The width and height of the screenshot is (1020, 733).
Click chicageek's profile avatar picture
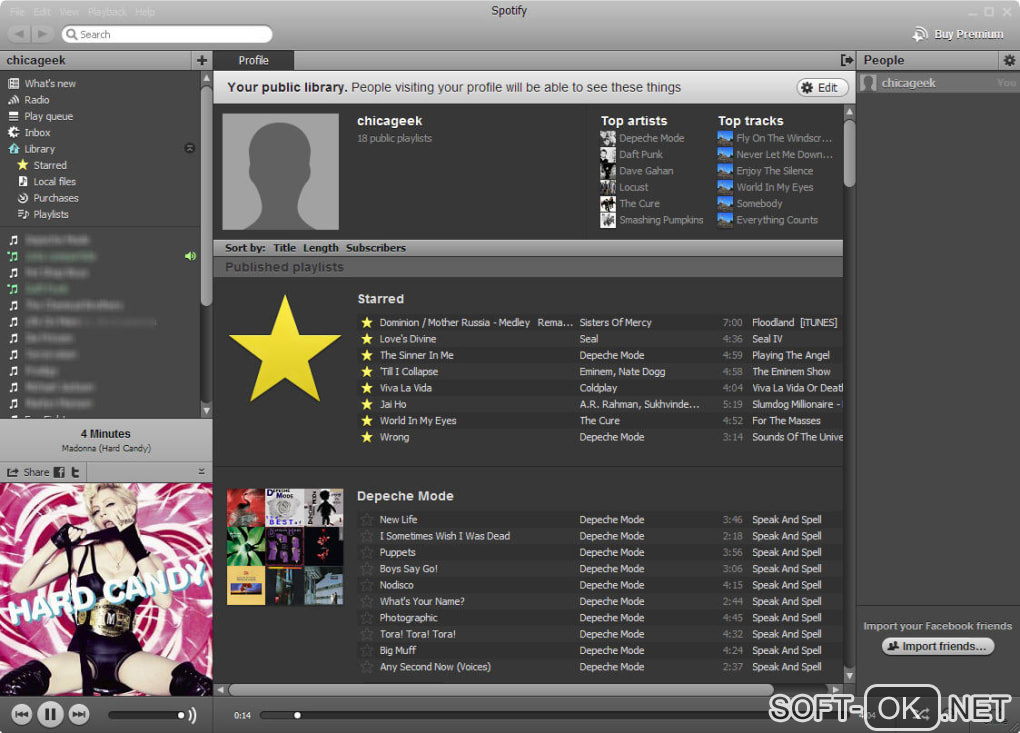point(280,172)
